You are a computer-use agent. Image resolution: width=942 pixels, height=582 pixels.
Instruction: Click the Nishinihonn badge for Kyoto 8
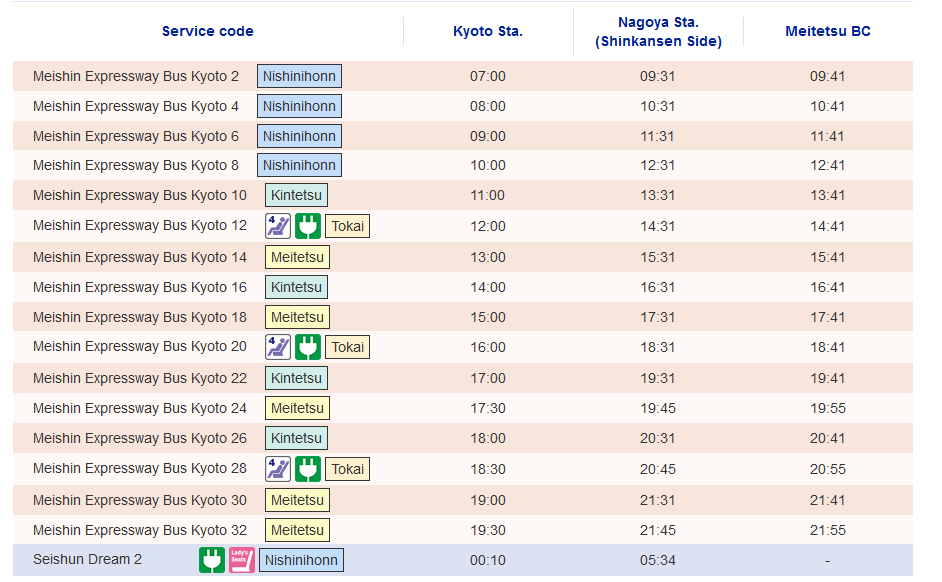coord(299,165)
